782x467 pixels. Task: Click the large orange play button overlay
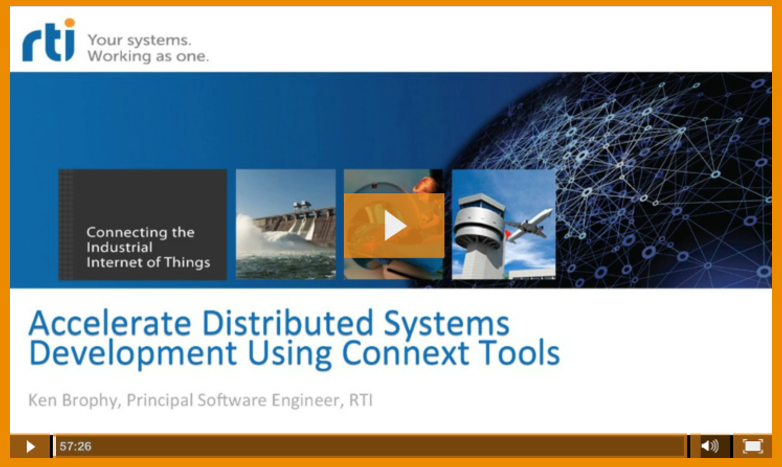pos(394,226)
